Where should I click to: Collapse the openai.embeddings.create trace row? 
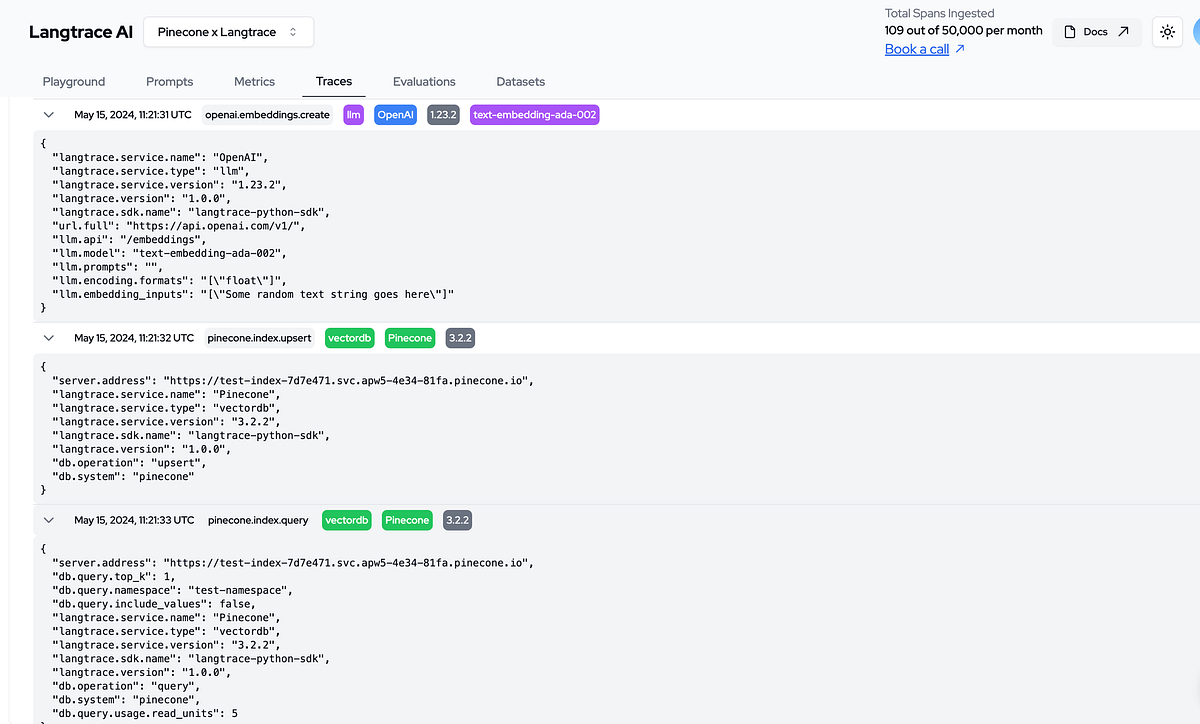pos(48,115)
